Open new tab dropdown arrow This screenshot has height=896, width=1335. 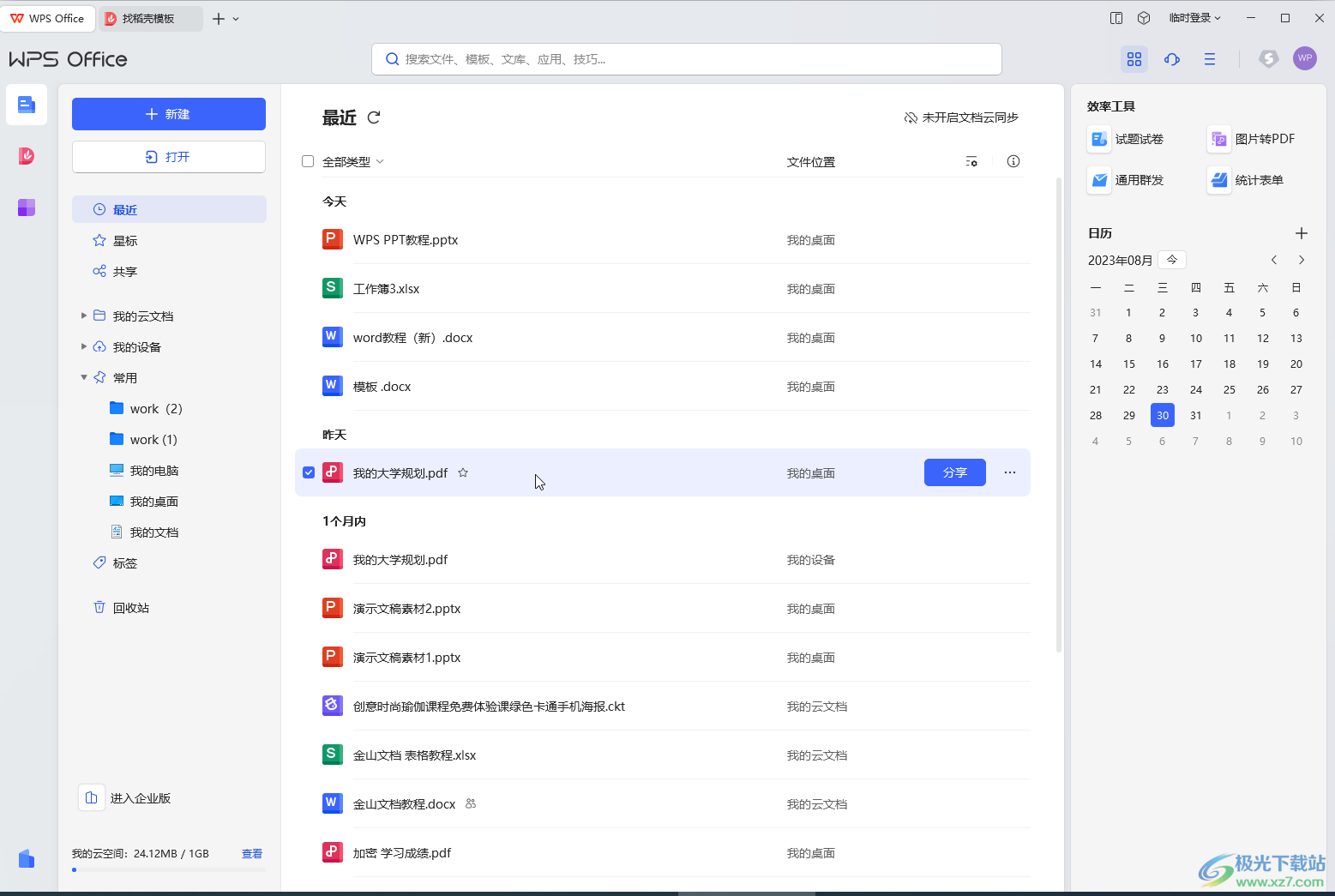237,19
